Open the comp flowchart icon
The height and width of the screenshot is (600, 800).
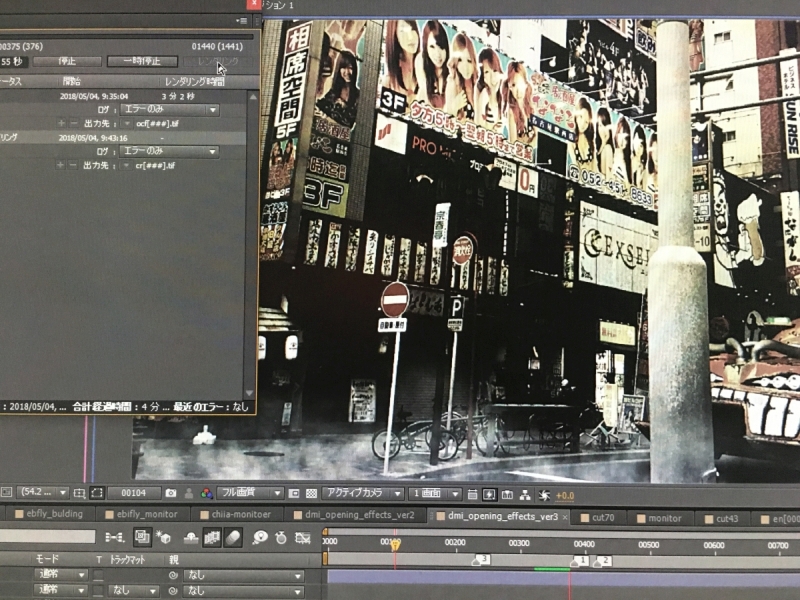click(525, 494)
